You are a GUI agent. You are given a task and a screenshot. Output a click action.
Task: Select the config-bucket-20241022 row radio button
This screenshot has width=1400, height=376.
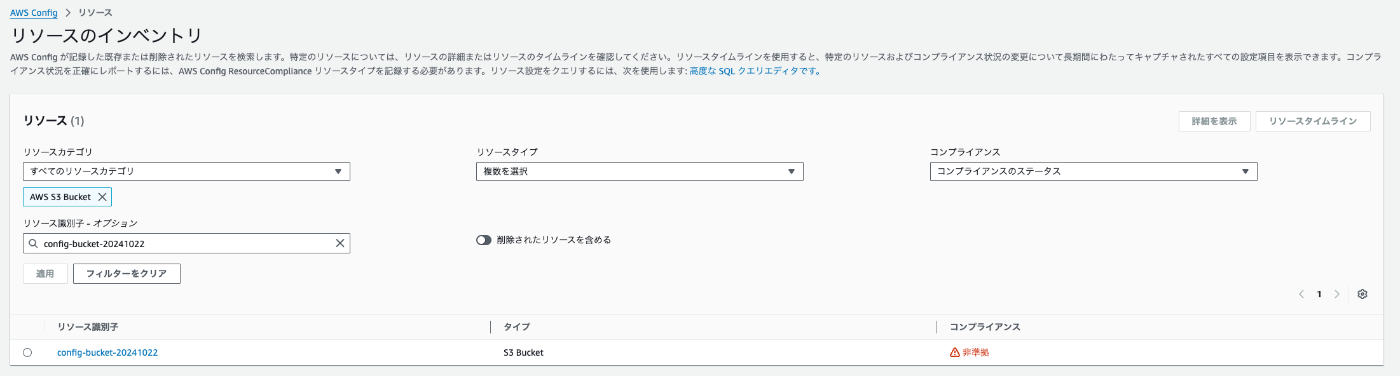point(27,352)
